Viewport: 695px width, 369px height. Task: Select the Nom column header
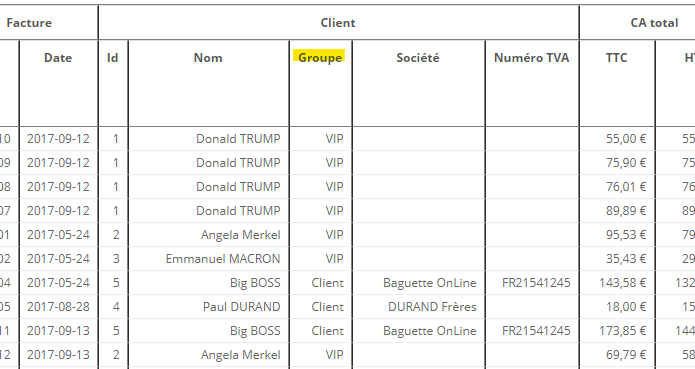click(208, 58)
